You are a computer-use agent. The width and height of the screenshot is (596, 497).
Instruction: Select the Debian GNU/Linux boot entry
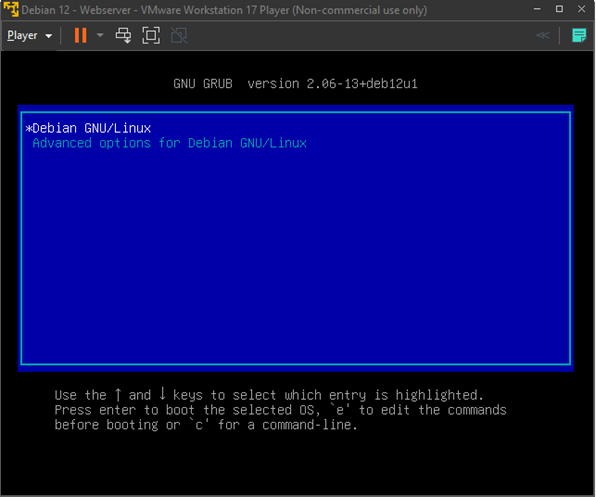[296, 128]
